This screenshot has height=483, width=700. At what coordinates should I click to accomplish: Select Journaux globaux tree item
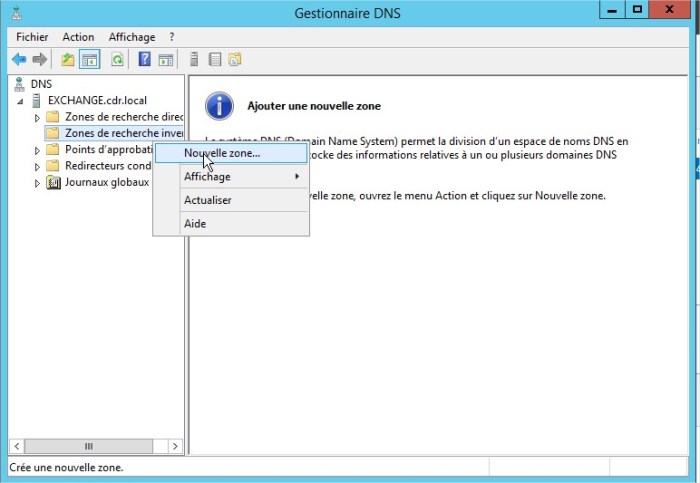(x=107, y=182)
